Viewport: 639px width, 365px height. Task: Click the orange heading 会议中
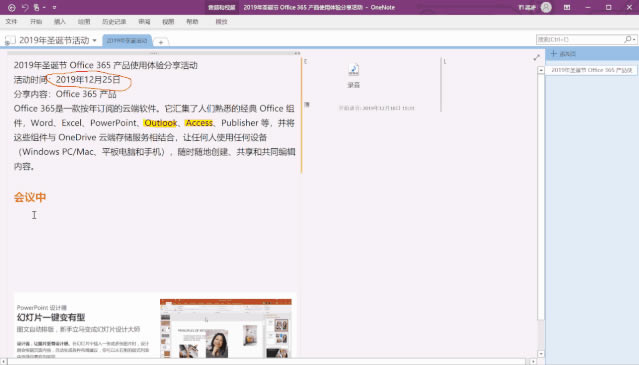pos(30,197)
